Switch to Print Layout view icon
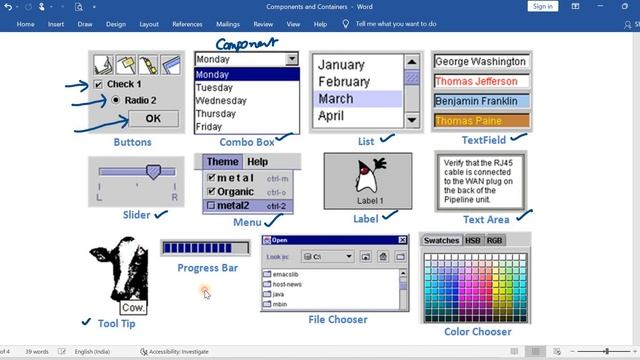 (x=536, y=351)
